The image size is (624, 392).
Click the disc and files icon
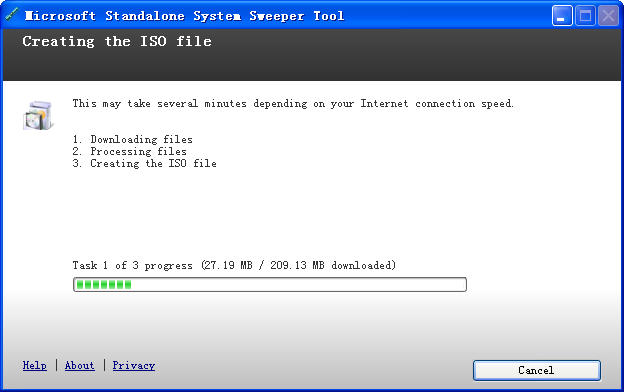38,115
